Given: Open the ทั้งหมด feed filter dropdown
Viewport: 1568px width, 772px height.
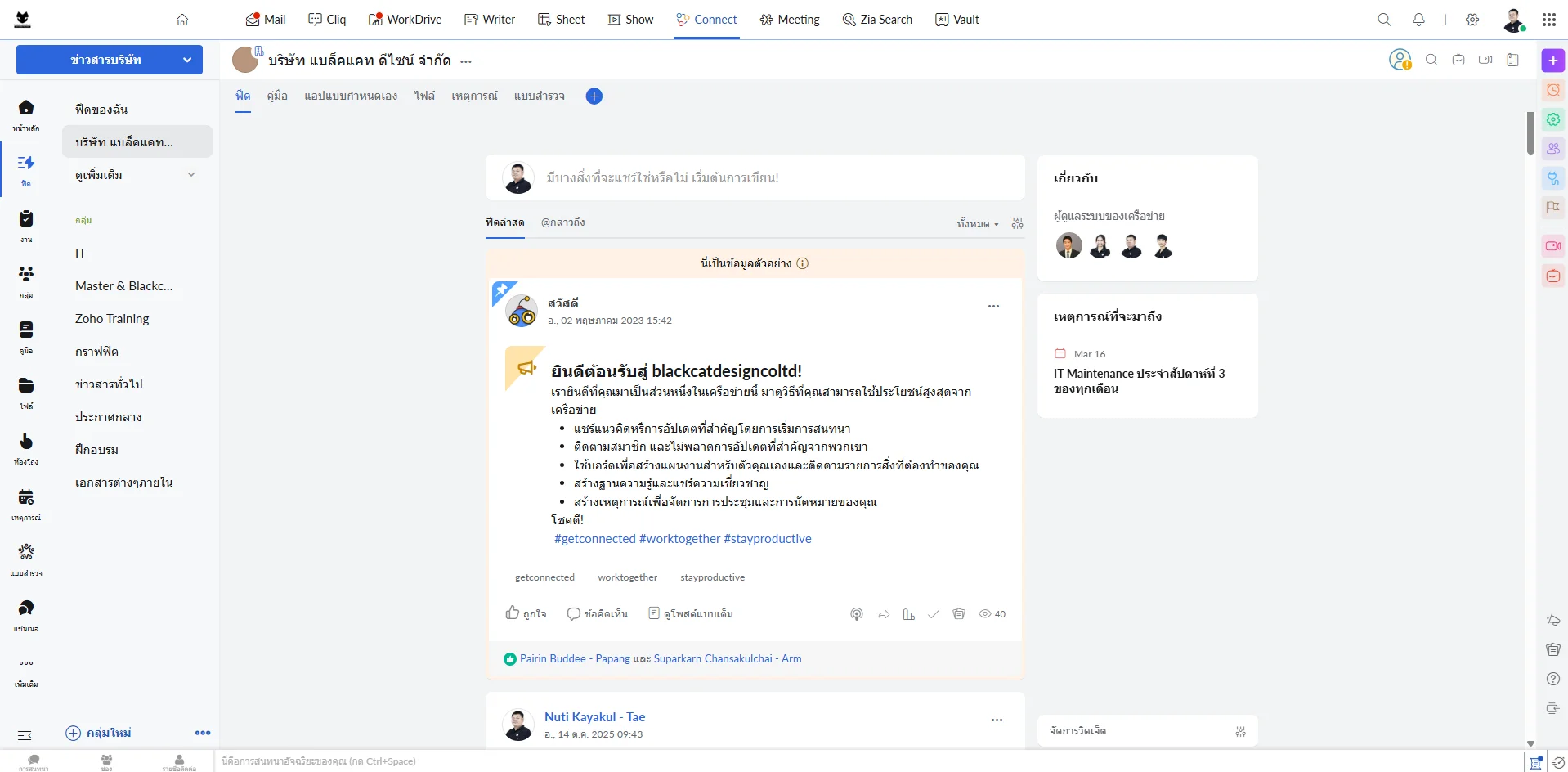Looking at the screenshot, I should [x=977, y=223].
